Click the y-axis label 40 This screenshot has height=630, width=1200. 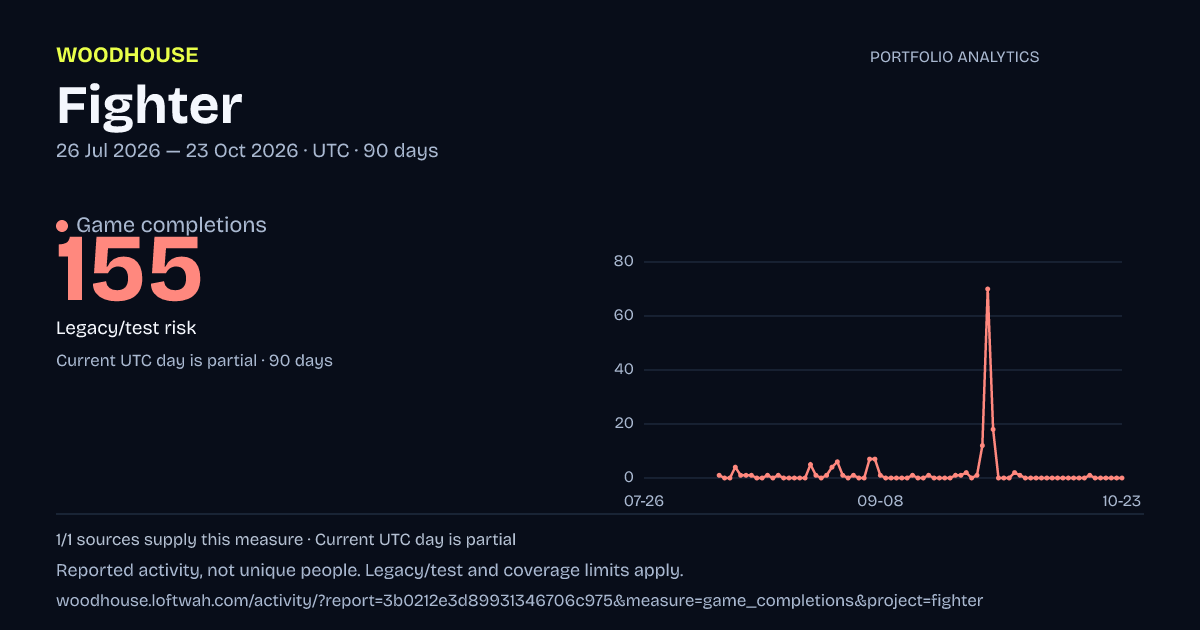click(x=624, y=370)
